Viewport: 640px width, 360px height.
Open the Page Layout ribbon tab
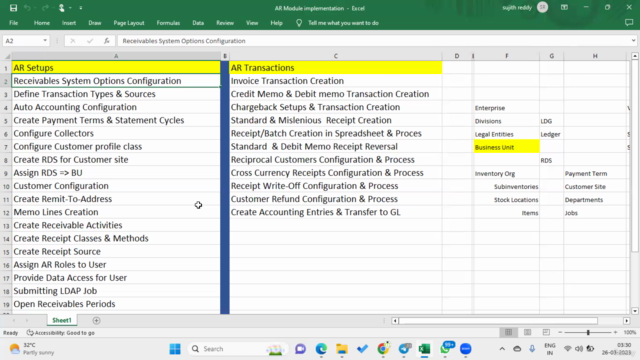[x=129, y=23]
